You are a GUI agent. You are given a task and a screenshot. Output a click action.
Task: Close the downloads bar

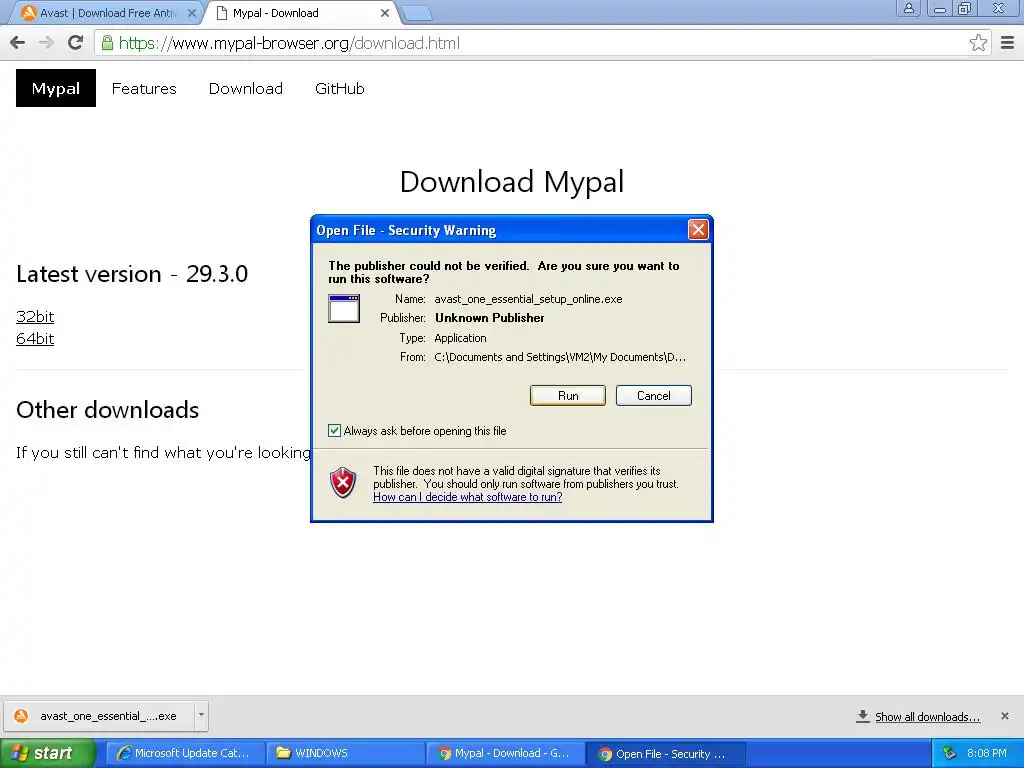click(x=1004, y=716)
